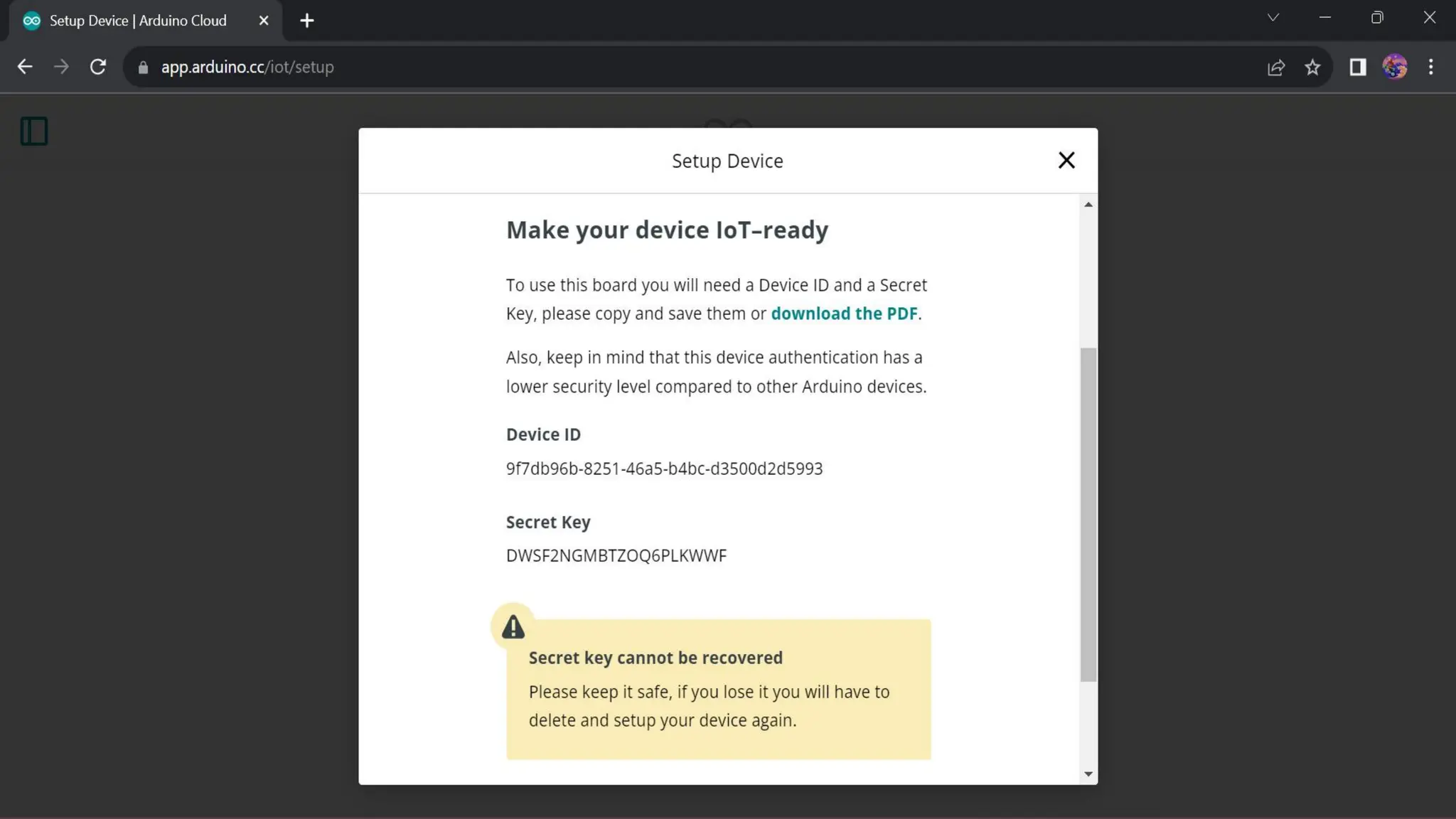Bookmark this page with star icon
Image resolution: width=1456 pixels, height=819 pixels.
coord(1312,67)
